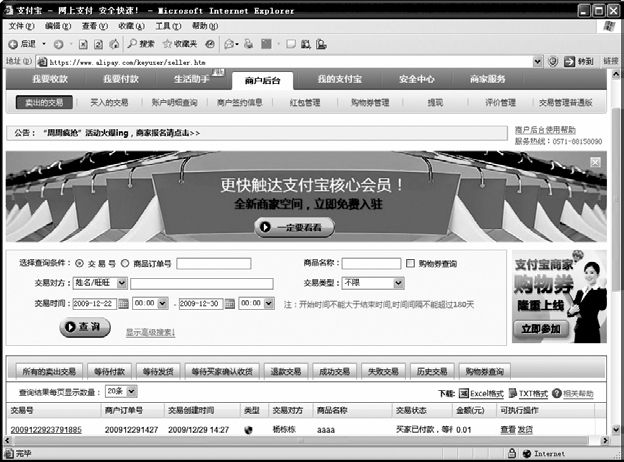Click the type icon in the transaction row

(248, 430)
